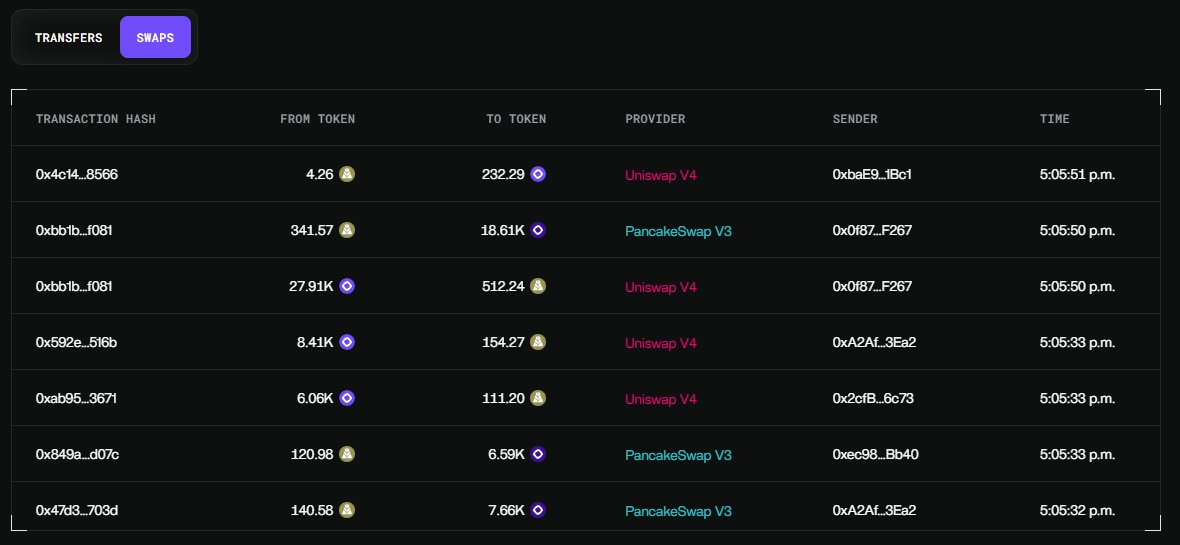Click the purple token icon beside 8.41K
The height and width of the screenshot is (545, 1180).
(x=347, y=342)
